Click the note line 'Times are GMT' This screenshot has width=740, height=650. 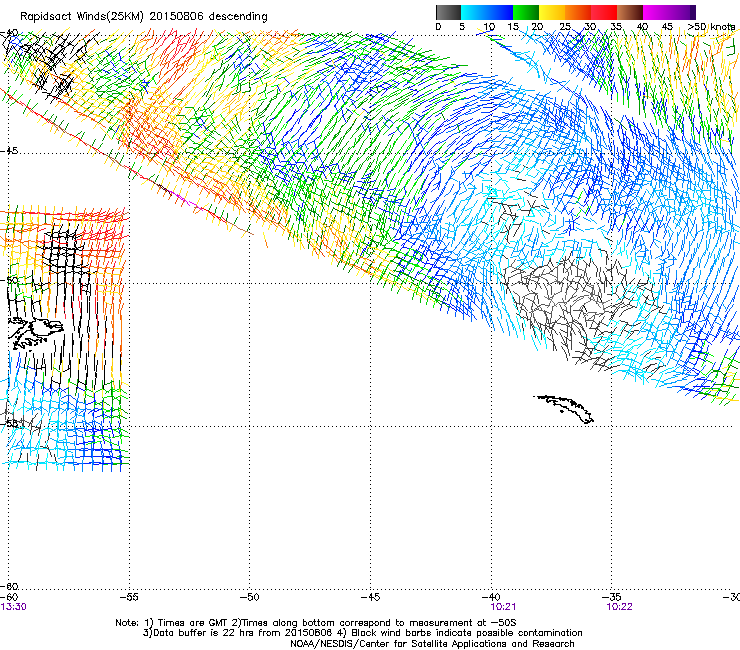193,623
